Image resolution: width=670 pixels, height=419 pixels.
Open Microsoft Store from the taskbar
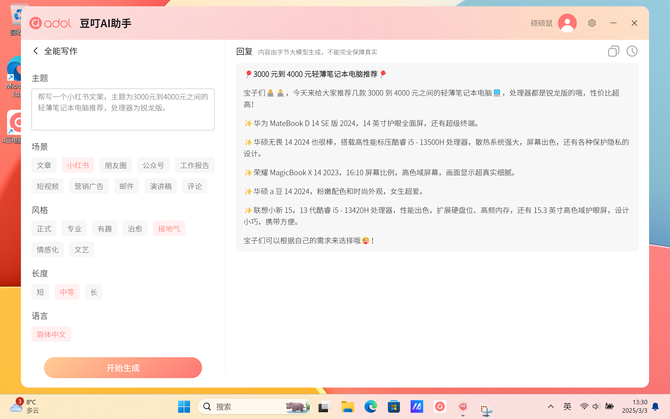pyautogui.click(x=394, y=407)
